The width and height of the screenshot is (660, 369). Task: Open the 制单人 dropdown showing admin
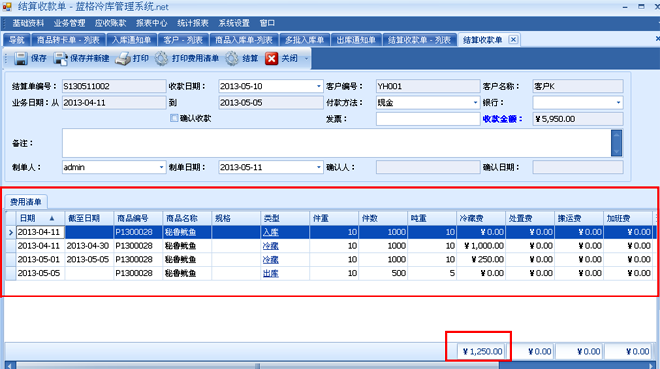[x=161, y=167]
